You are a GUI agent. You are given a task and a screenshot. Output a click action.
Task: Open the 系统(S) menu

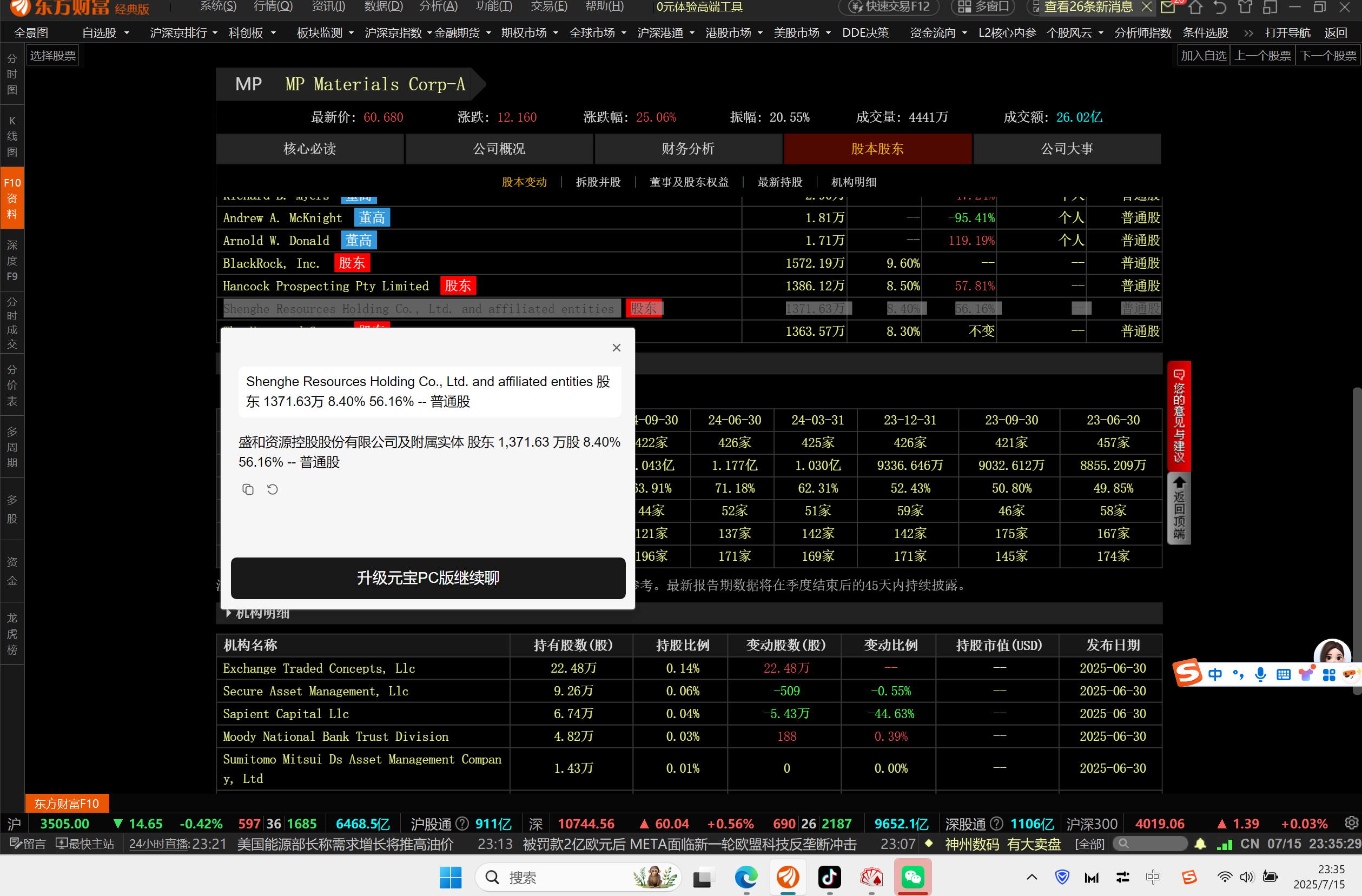(218, 7)
